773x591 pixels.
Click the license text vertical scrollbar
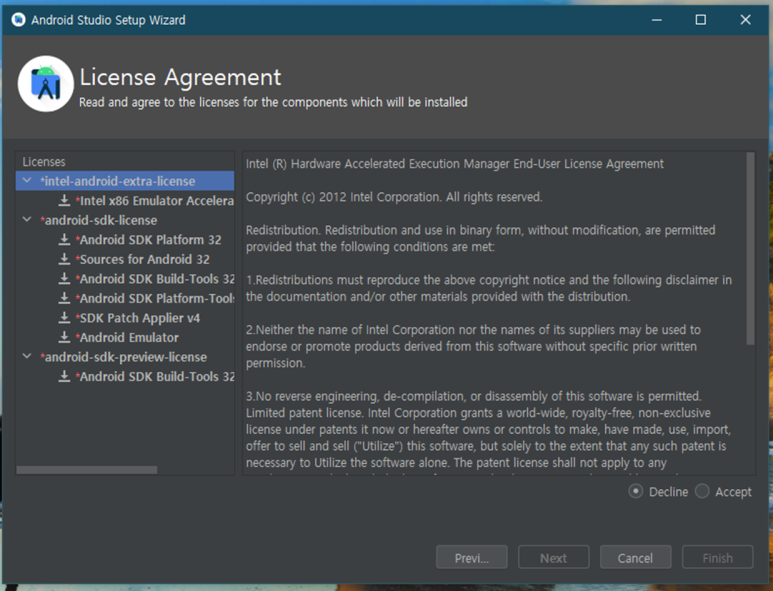[750, 249]
